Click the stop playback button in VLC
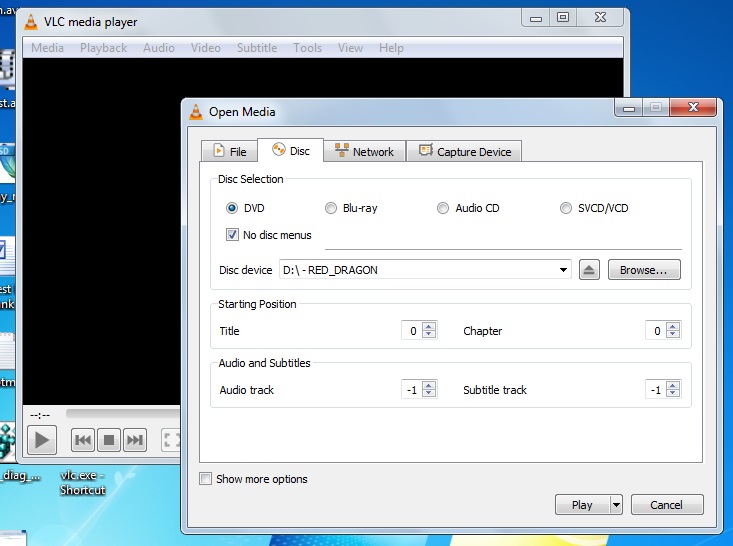Viewport: 733px width, 546px height. (109, 440)
